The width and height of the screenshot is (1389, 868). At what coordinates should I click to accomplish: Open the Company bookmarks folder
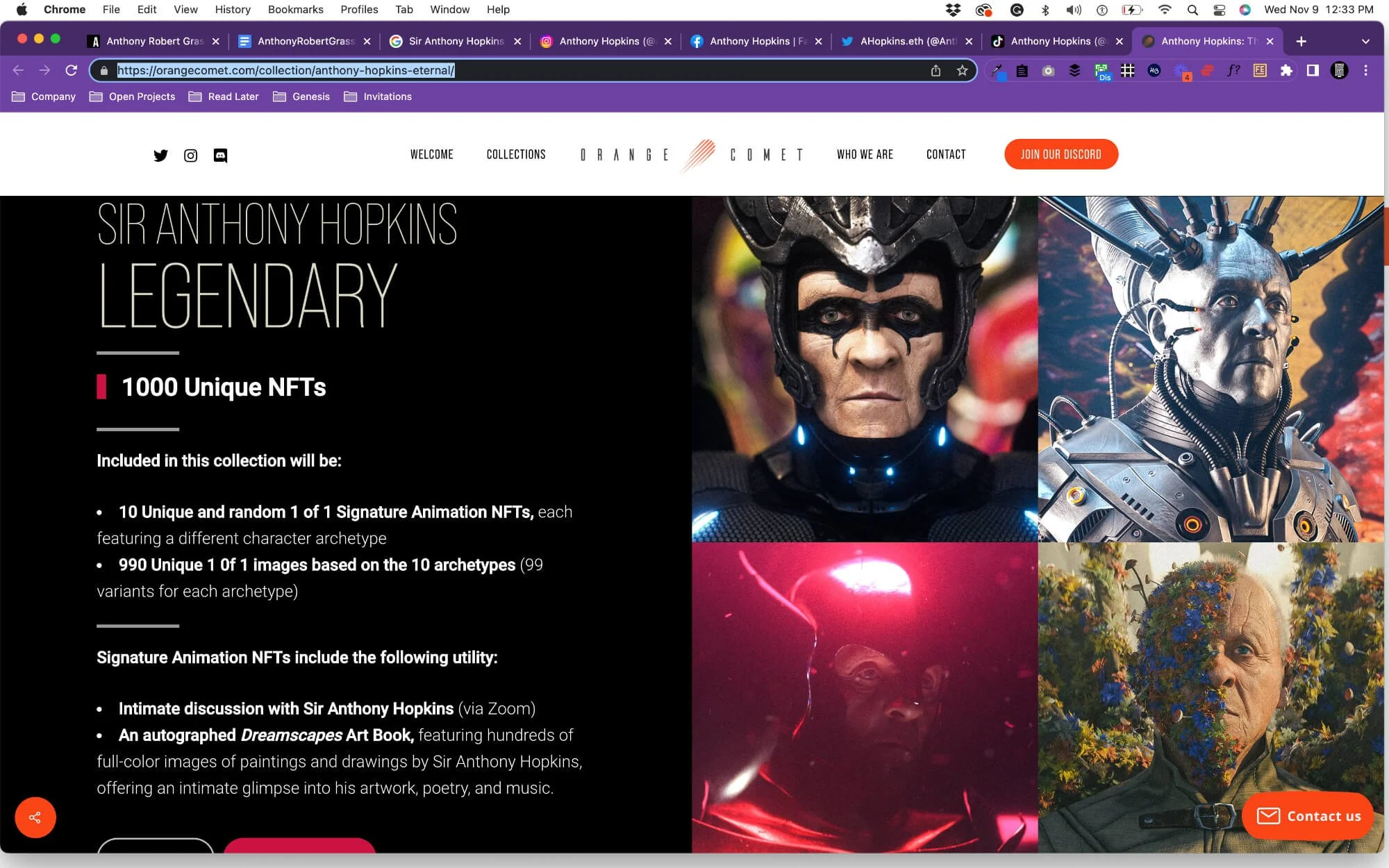[x=44, y=97]
